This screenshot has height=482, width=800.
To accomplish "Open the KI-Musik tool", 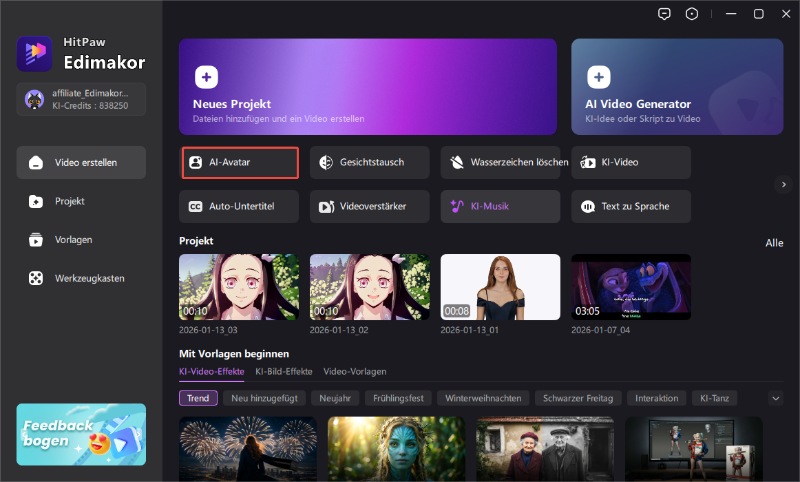I will pyautogui.click(x=500, y=206).
